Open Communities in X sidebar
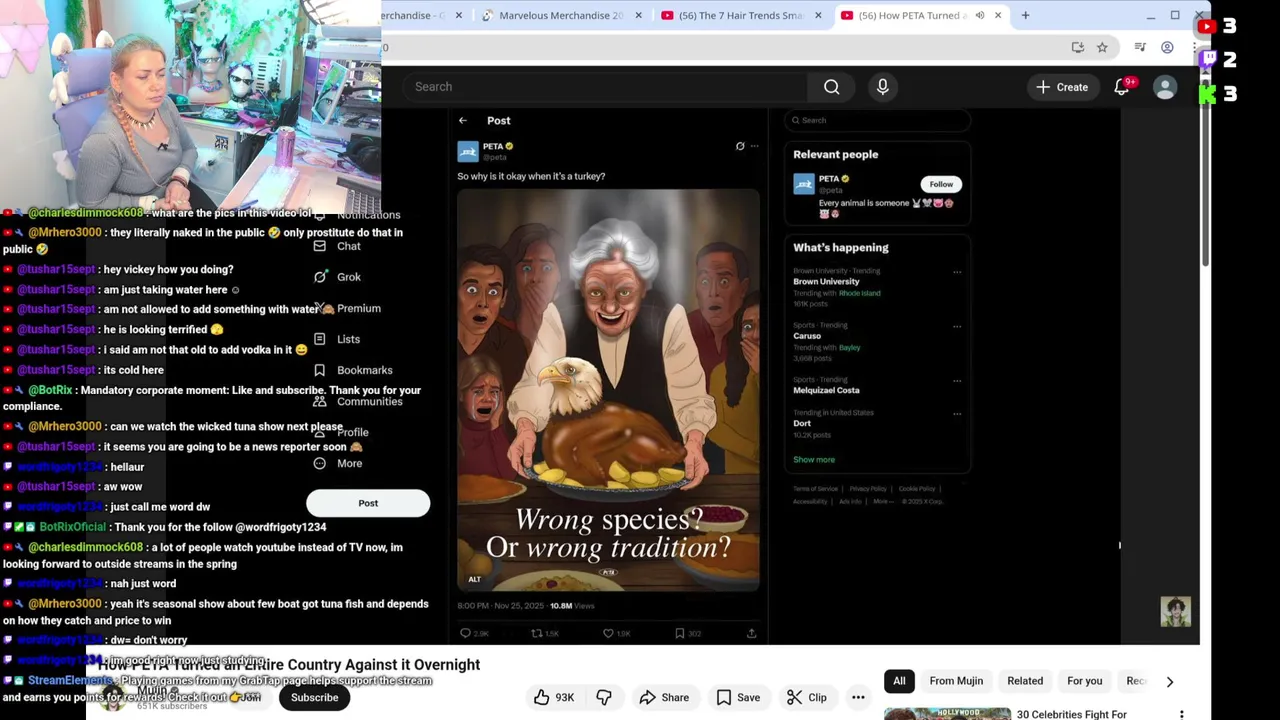 tap(358, 401)
